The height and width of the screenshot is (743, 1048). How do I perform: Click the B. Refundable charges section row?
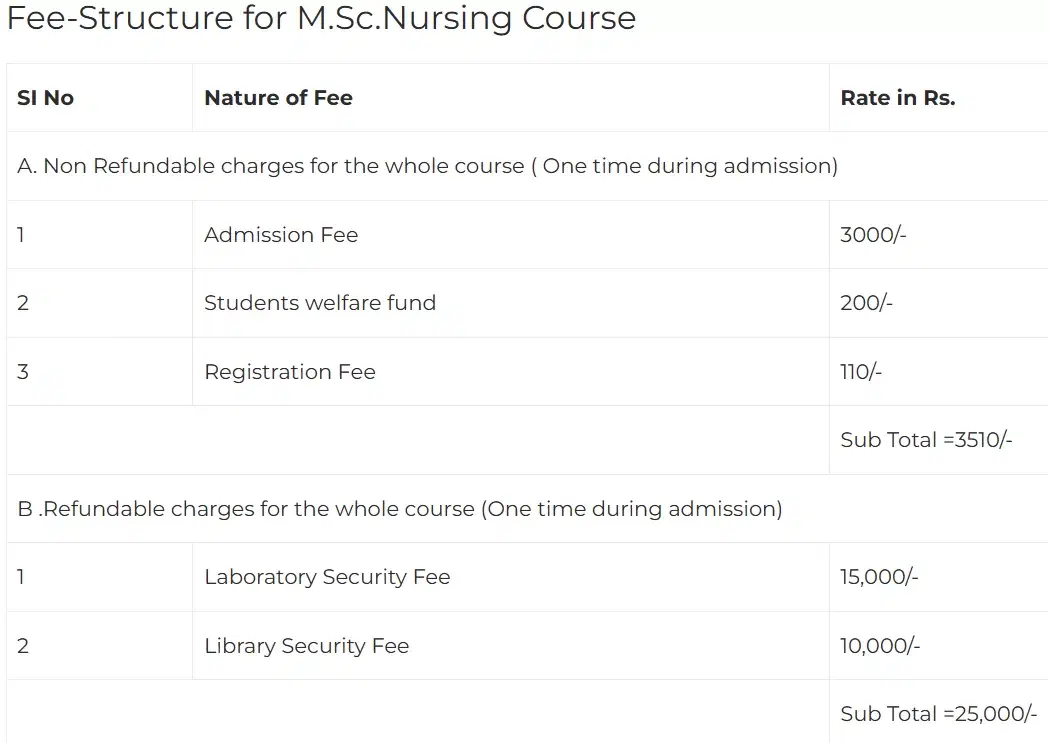(x=400, y=509)
